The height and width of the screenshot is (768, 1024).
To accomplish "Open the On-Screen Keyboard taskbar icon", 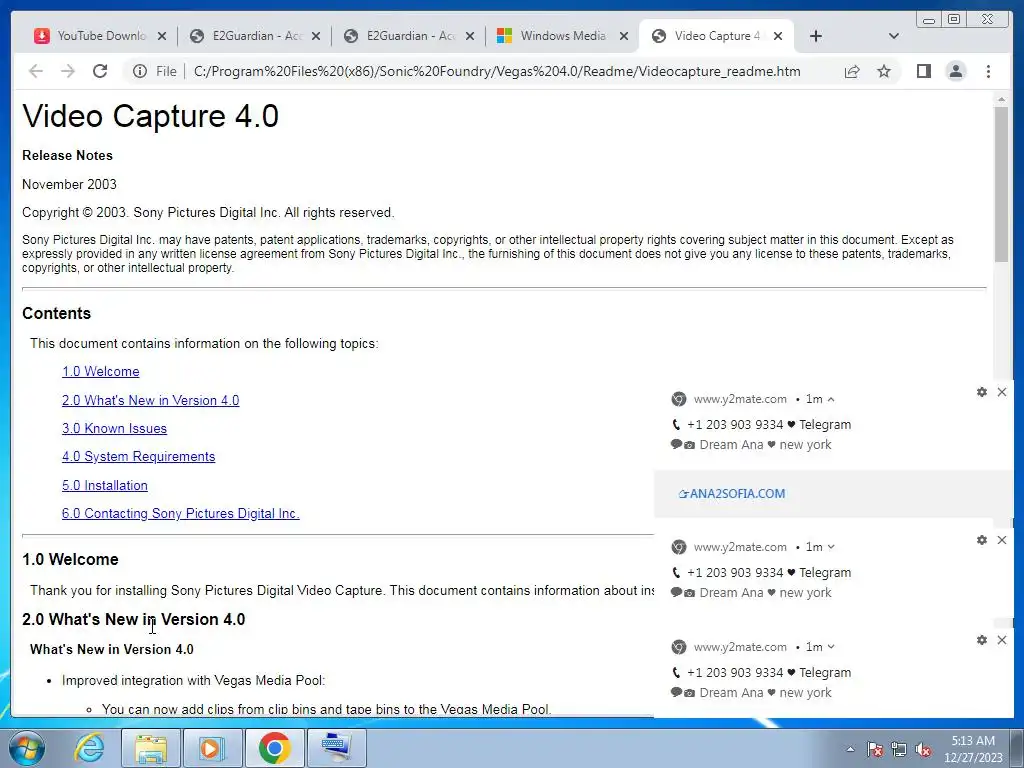I will click(x=336, y=748).
